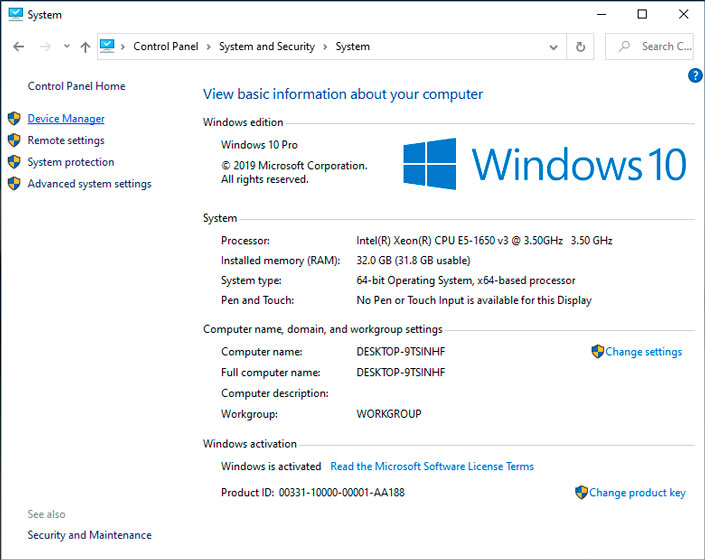This screenshot has width=705, height=560.
Task: Click the No Pen or Touch Input text
Action: point(474,300)
